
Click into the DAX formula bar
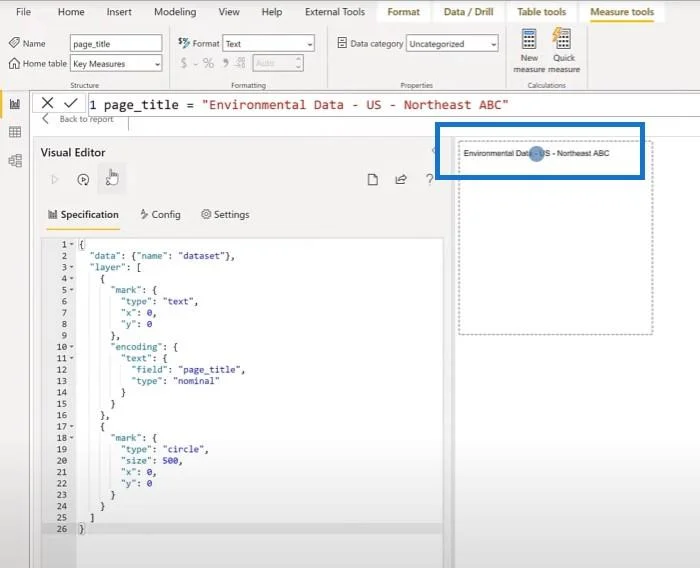tap(393, 105)
